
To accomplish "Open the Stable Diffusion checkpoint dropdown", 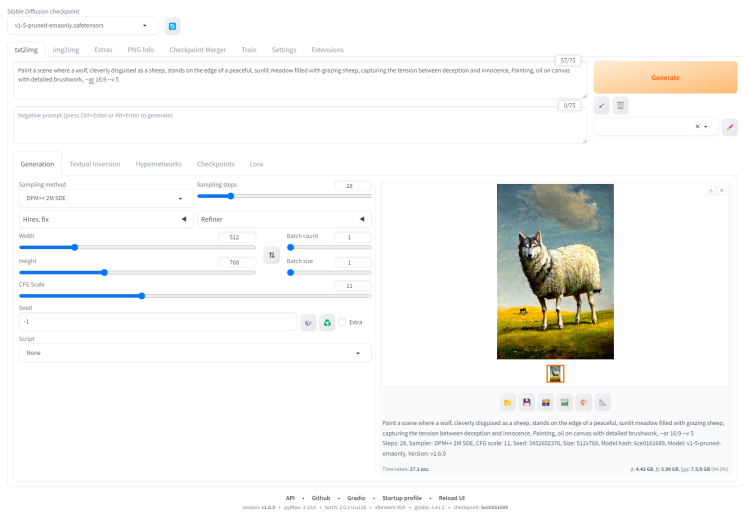I will point(82,26).
